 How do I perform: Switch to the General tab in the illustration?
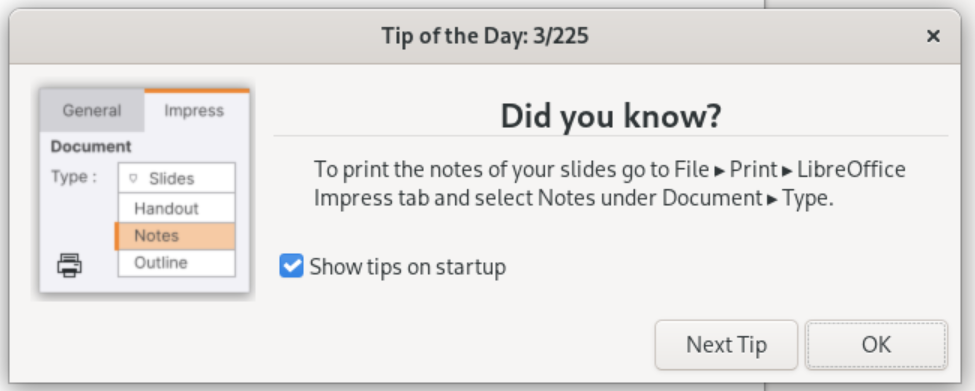(x=92, y=111)
